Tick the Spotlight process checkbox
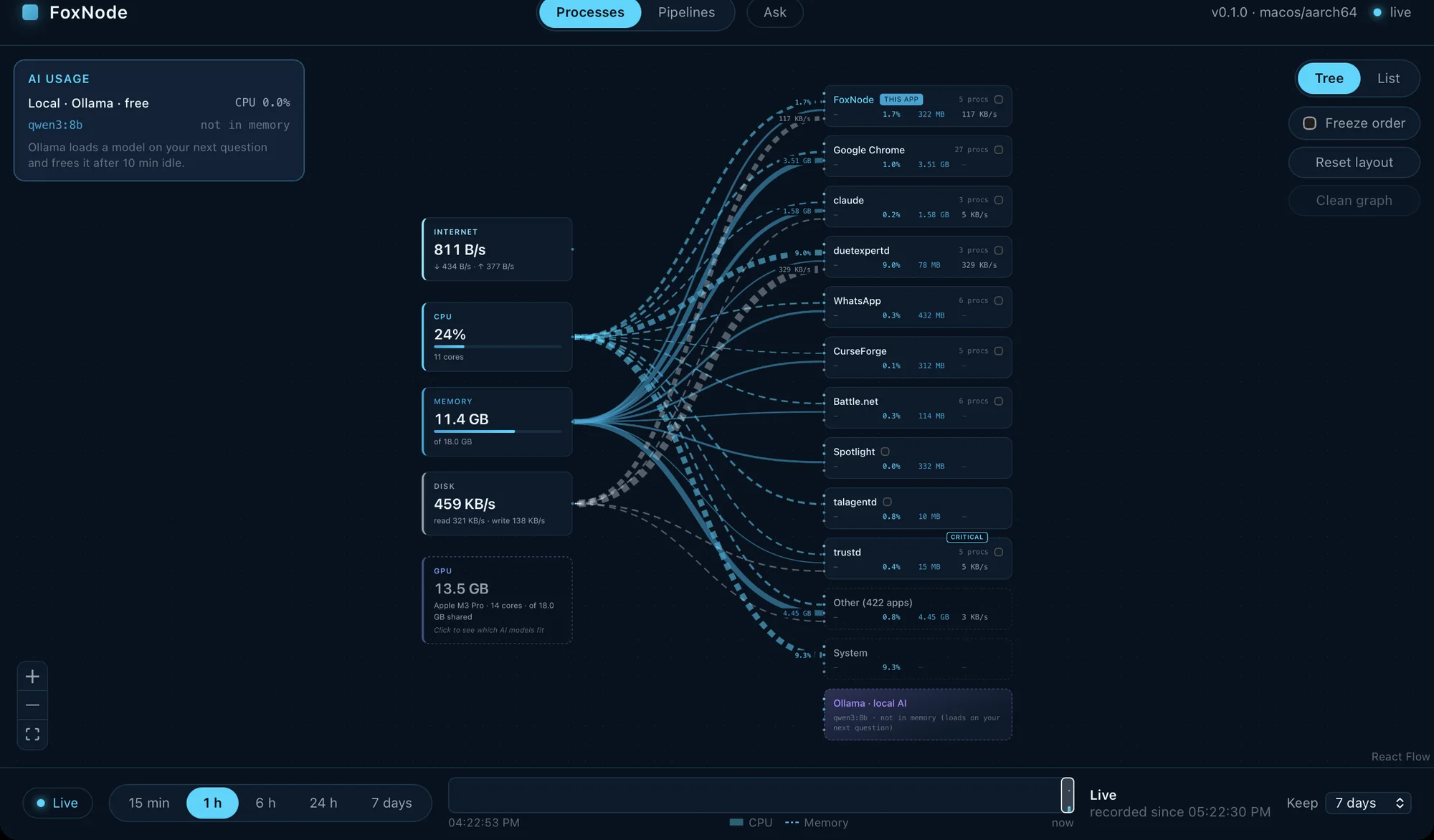 click(x=885, y=452)
